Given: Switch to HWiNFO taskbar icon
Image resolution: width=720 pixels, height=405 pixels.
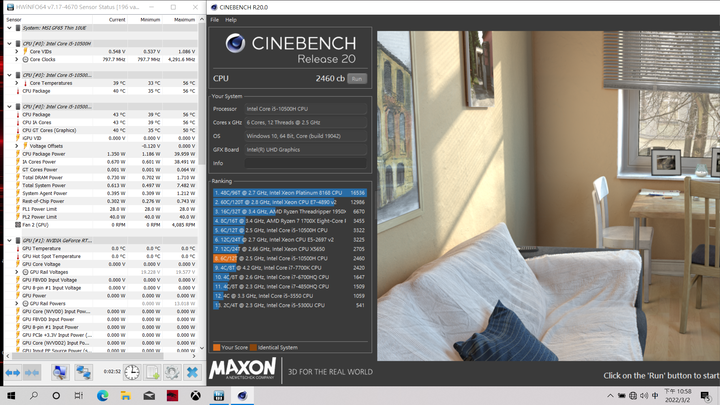Looking at the screenshot, I should 219,395.
